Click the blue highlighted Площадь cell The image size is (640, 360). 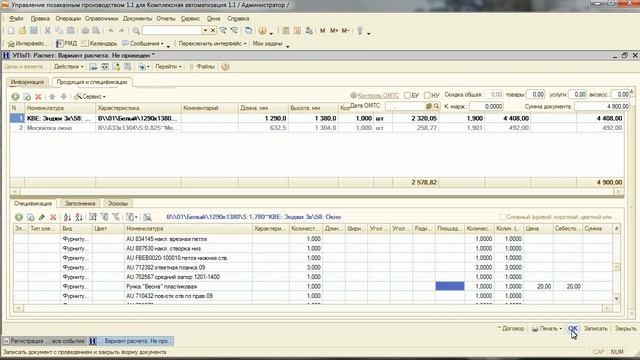coord(450,286)
